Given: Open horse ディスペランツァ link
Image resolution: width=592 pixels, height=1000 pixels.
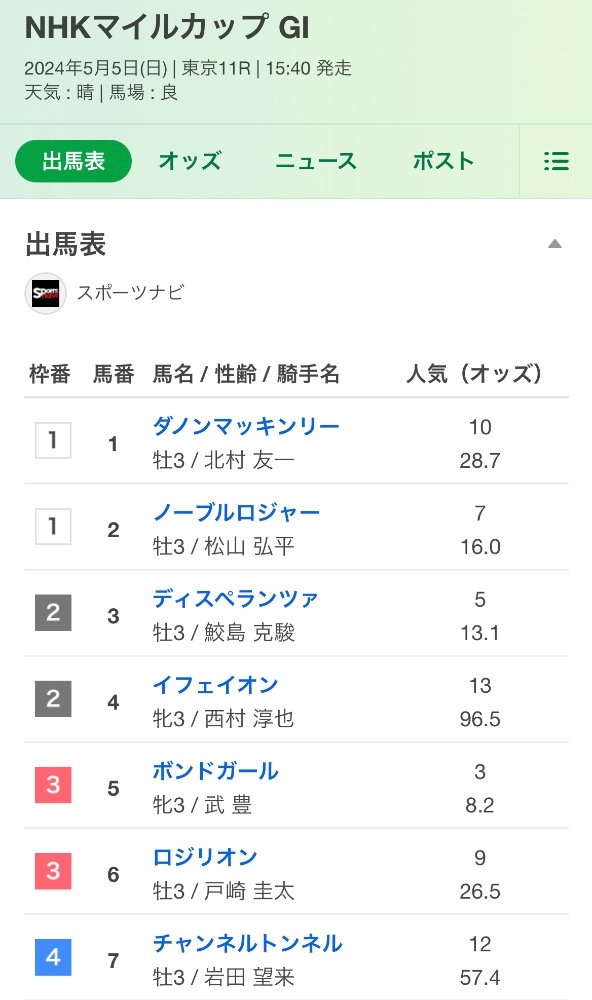Looking at the screenshot, I should 235,598.
